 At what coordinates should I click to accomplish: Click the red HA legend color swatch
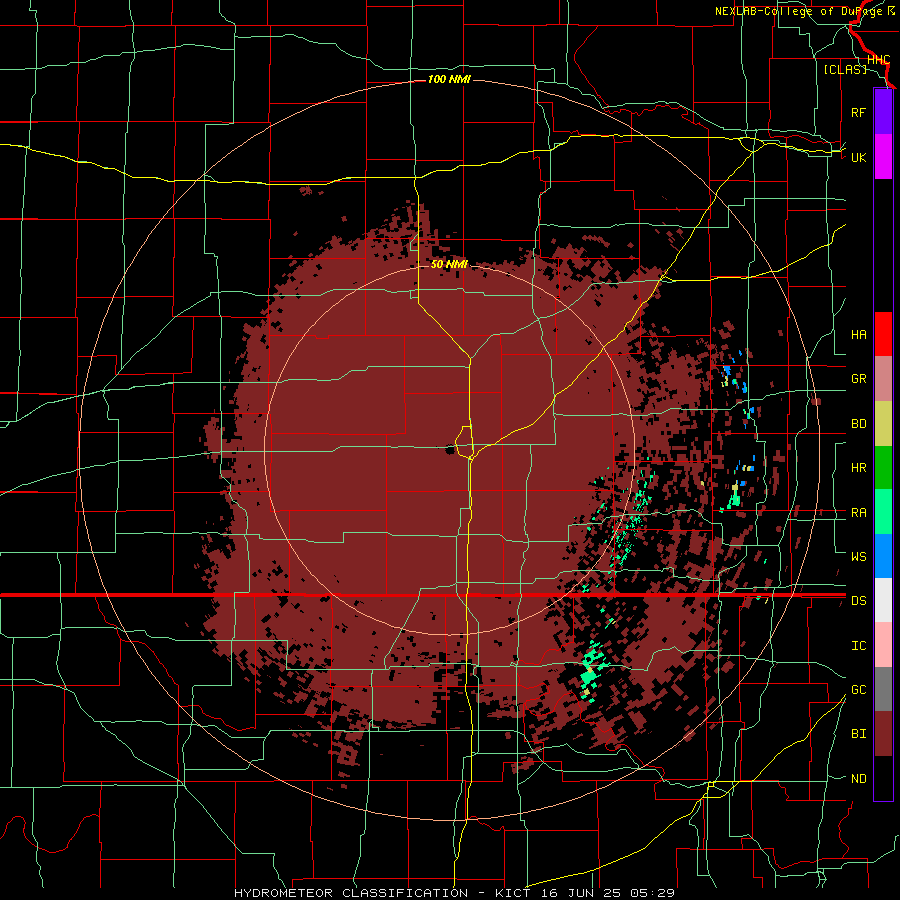[883, 334]
